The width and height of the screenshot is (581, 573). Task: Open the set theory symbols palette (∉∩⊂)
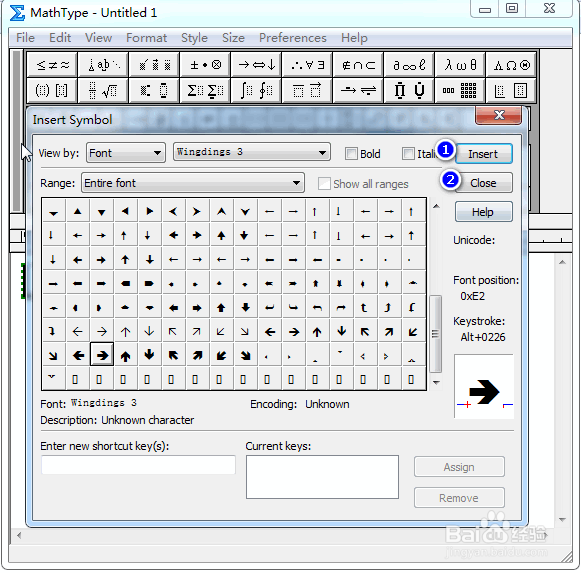pyautogui.click(x=358, y=65)
